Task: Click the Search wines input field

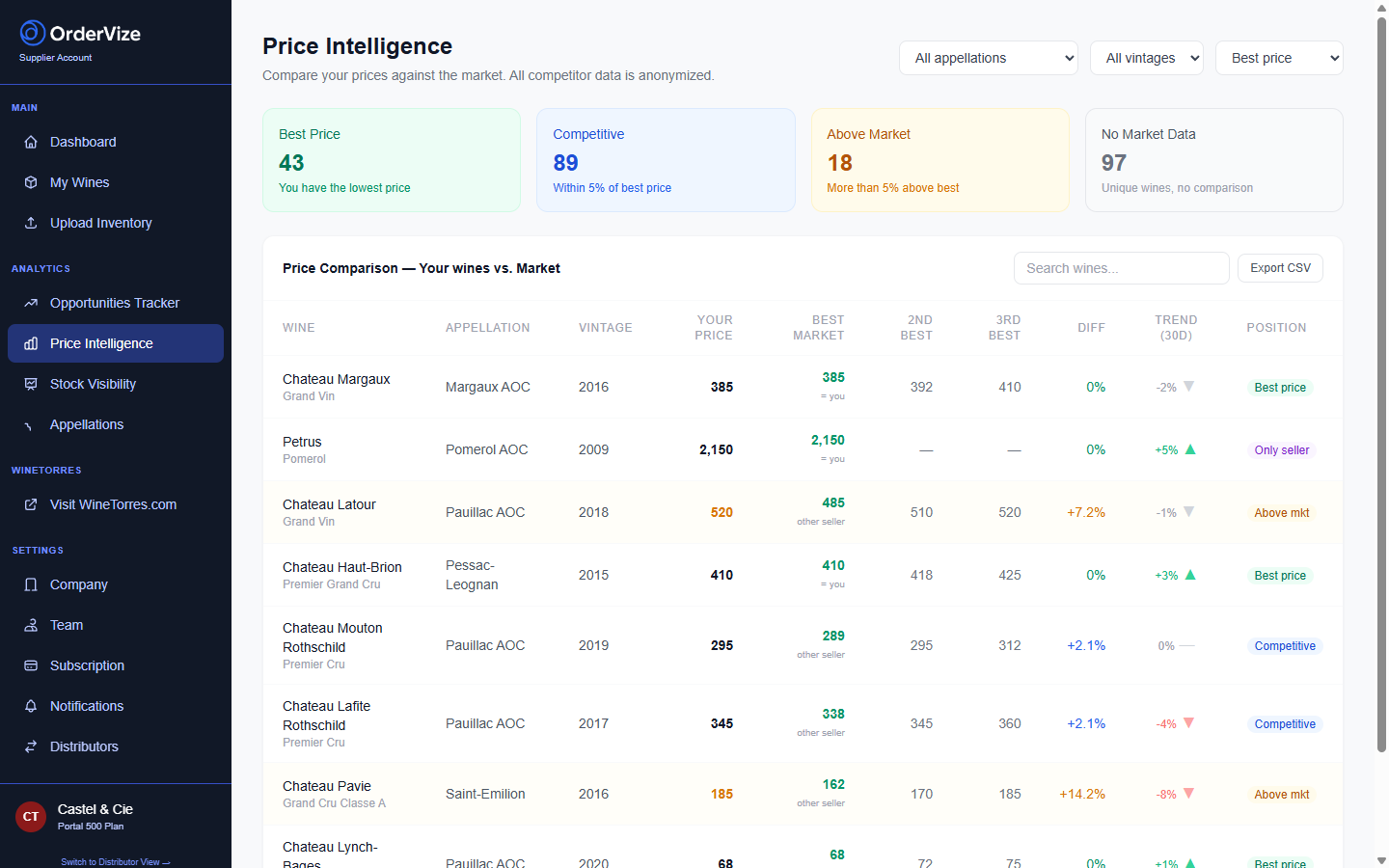Action: (x=1121, y=268)
